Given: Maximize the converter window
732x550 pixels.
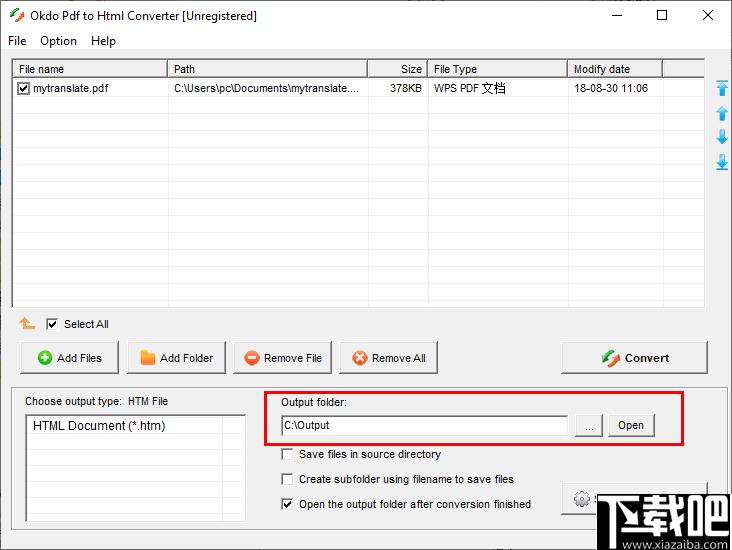Looking at the screenshot, I should (x=662, y=15).
